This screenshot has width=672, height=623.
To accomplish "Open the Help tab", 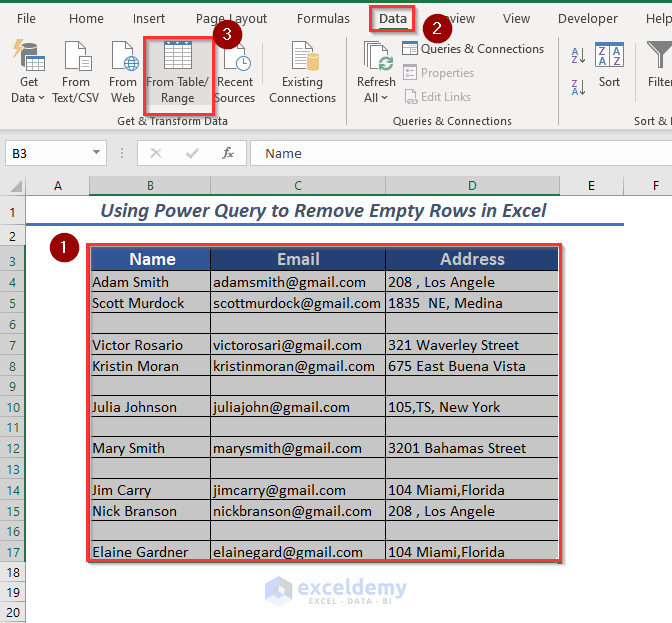I will point(658,18).
